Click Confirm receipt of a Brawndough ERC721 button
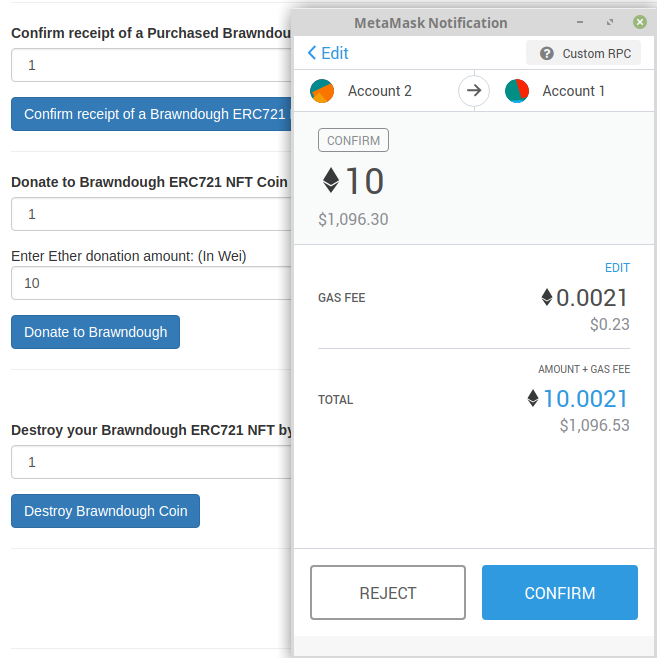 pyautogui.click(x=151, y=114)
